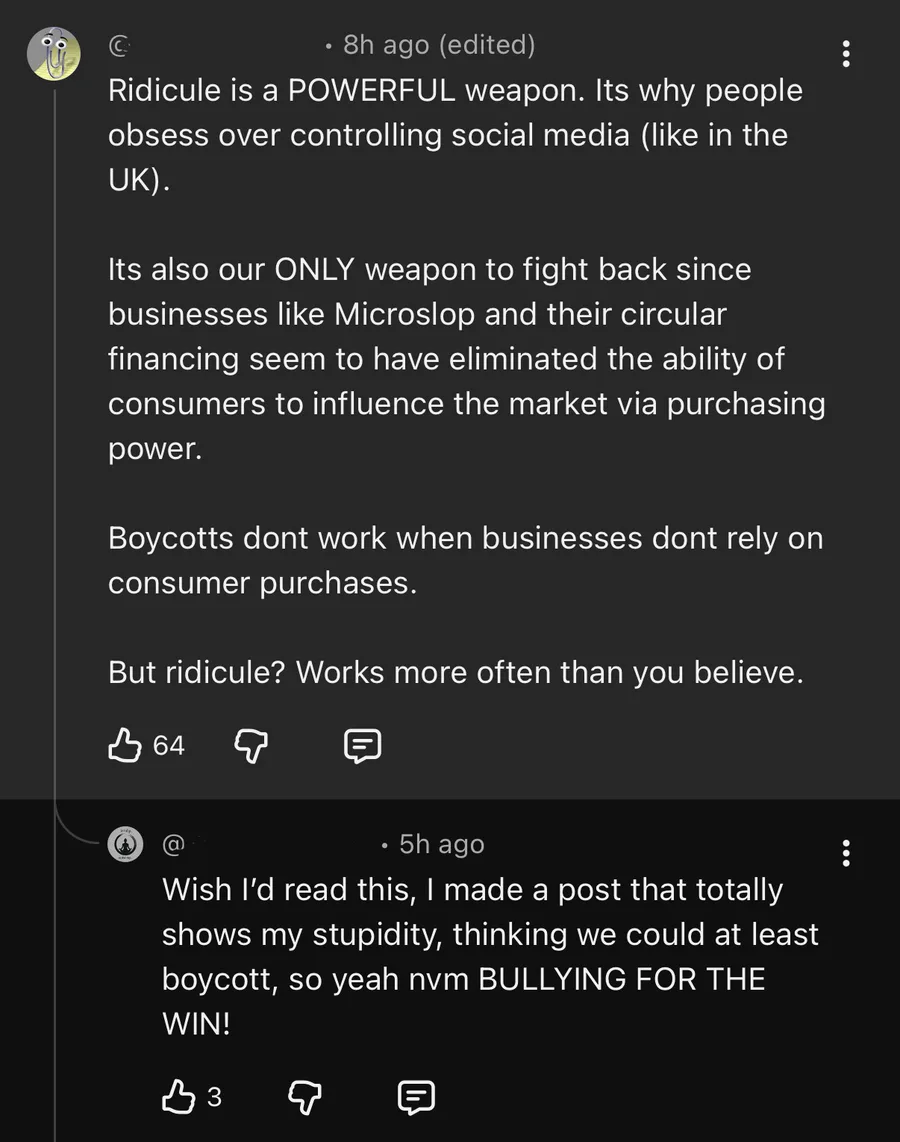
Task: Open the three-dot menu on the 5h ago reply
Action: click(847, 853)
